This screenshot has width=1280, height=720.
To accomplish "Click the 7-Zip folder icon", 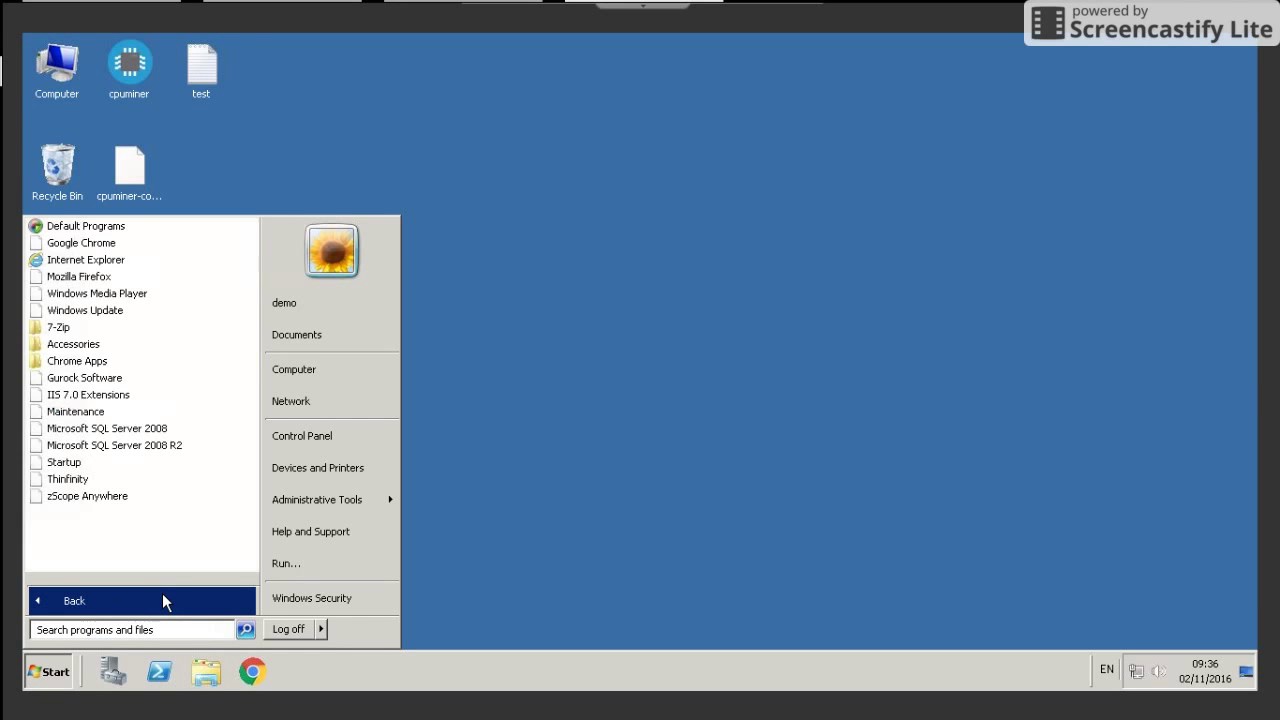I will point(36,327).
